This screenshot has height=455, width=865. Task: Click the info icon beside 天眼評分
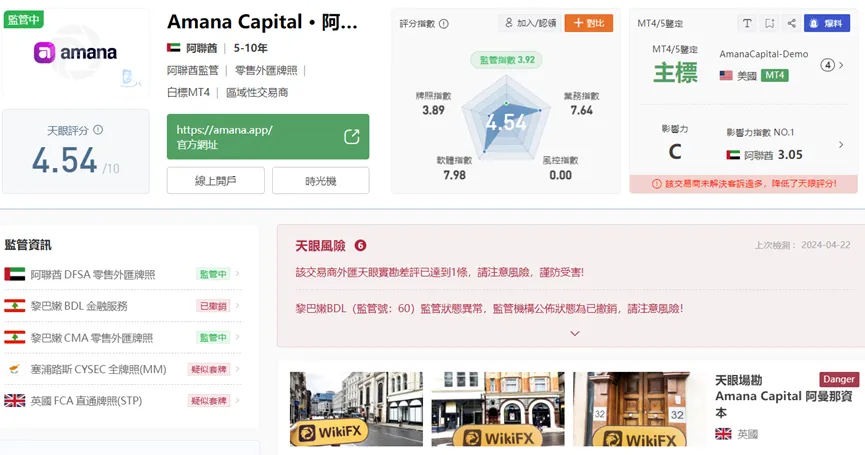[x=98, y=130]
